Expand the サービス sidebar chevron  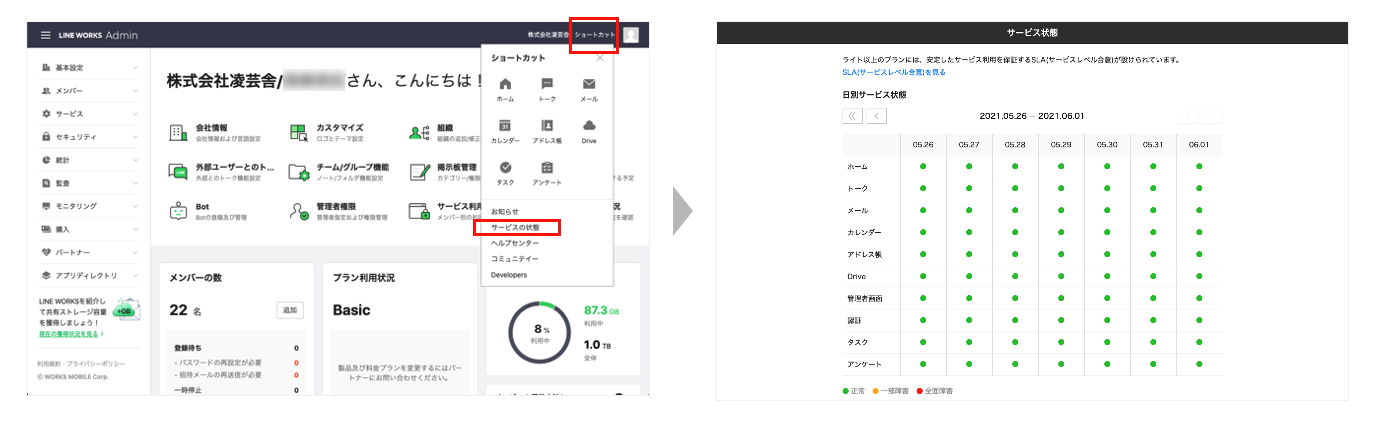[134, 113]
